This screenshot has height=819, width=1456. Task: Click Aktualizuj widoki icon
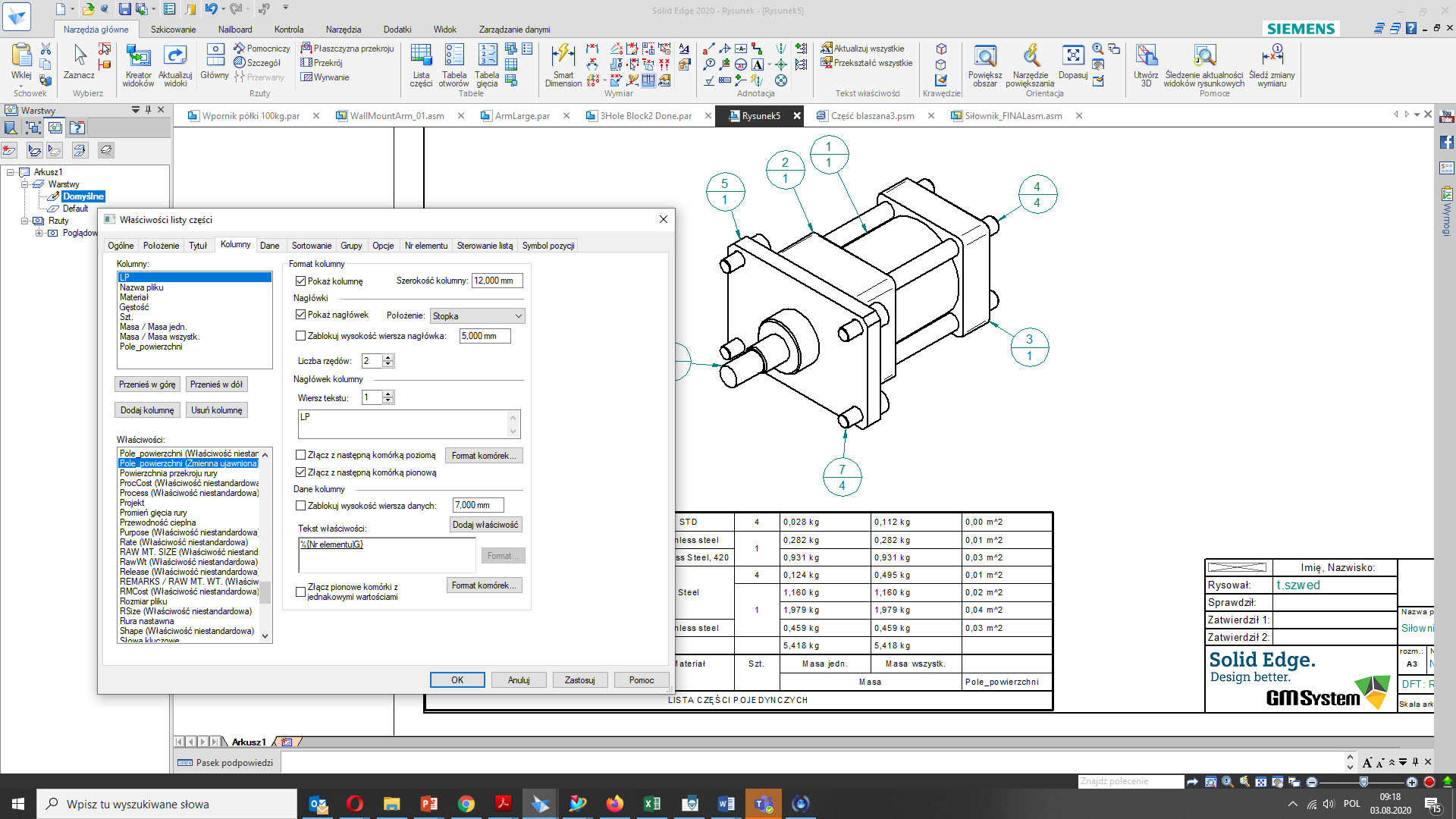coord(175,65)
